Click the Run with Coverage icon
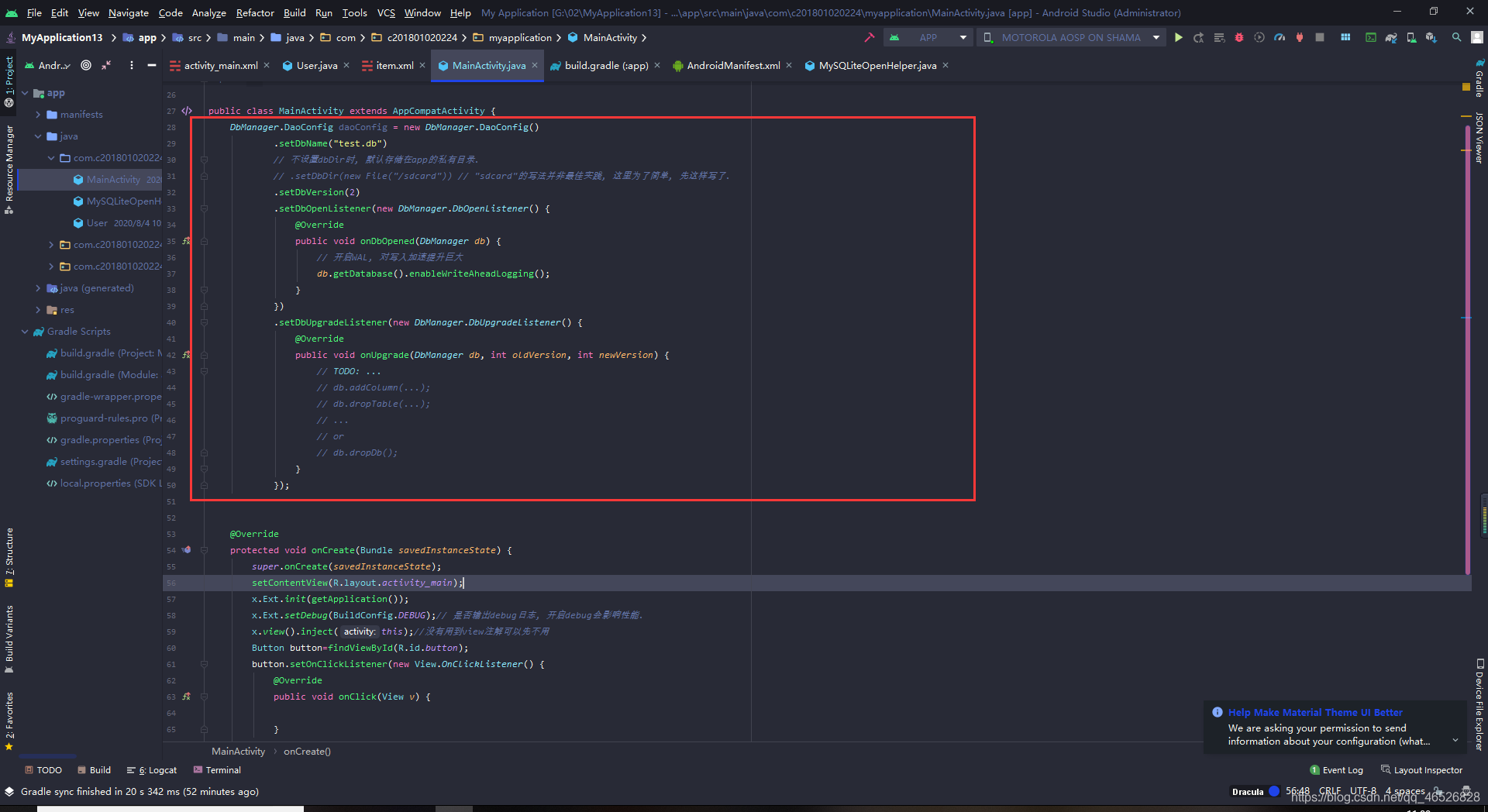Screen dimensions: 1488x812 pos(1259,37)
